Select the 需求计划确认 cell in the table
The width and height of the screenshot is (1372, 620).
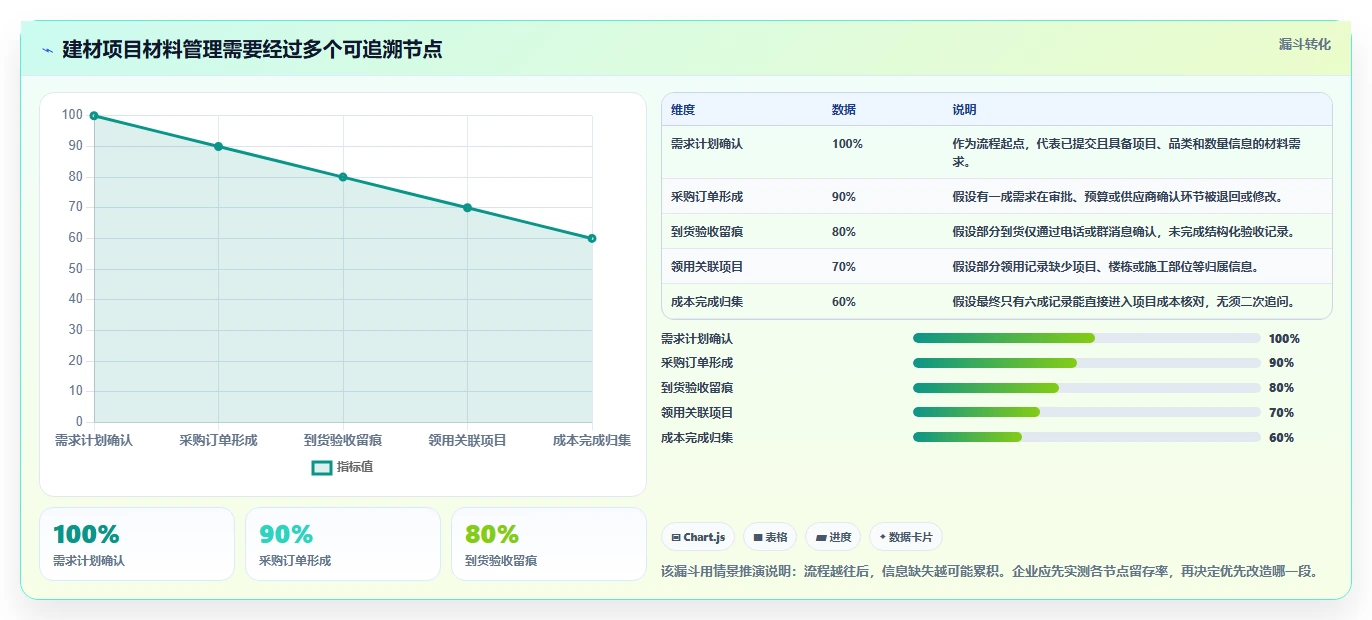click(x=707, y=144)
